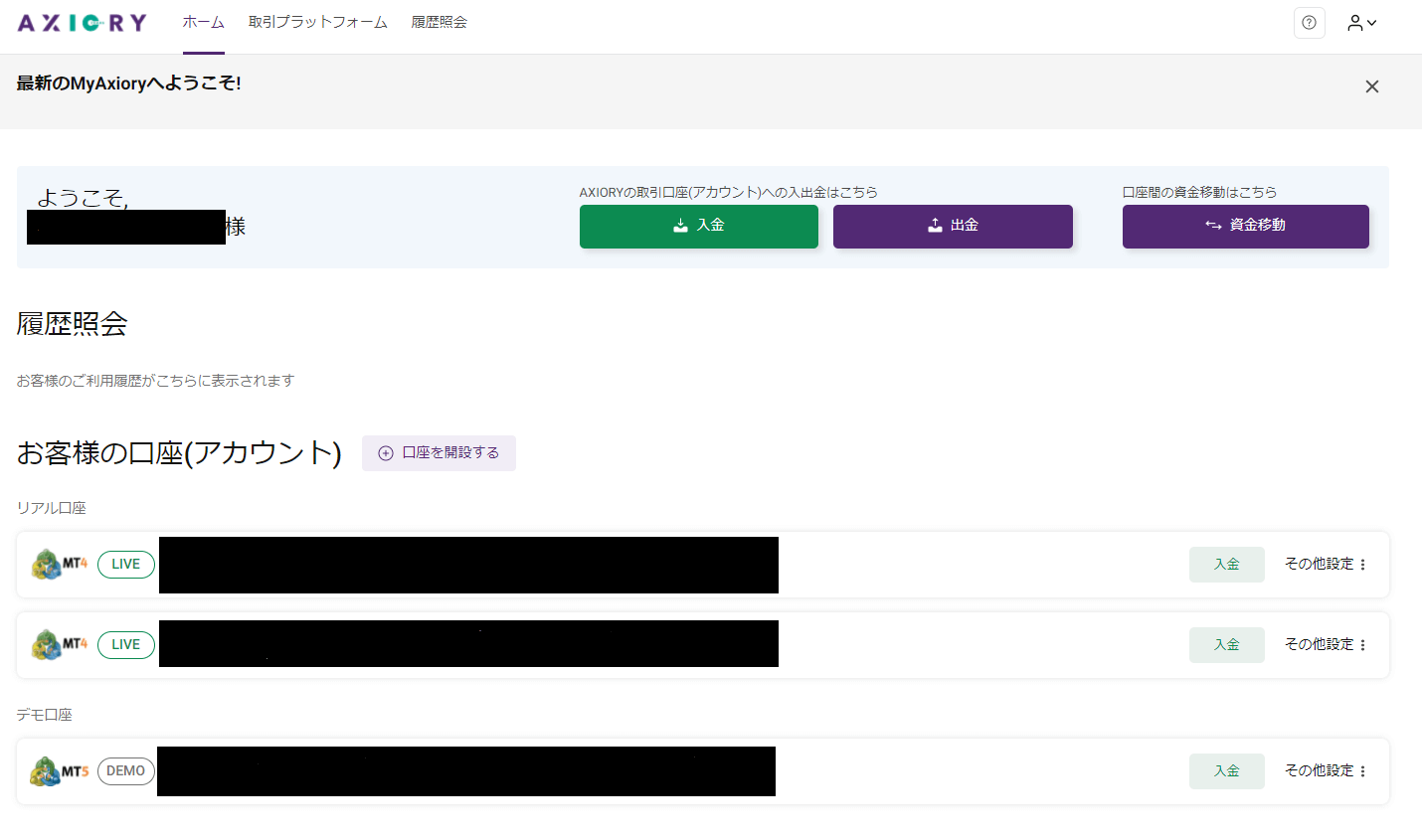Click the デモ口座 section label
The image size is (1422, 840).
45,714
